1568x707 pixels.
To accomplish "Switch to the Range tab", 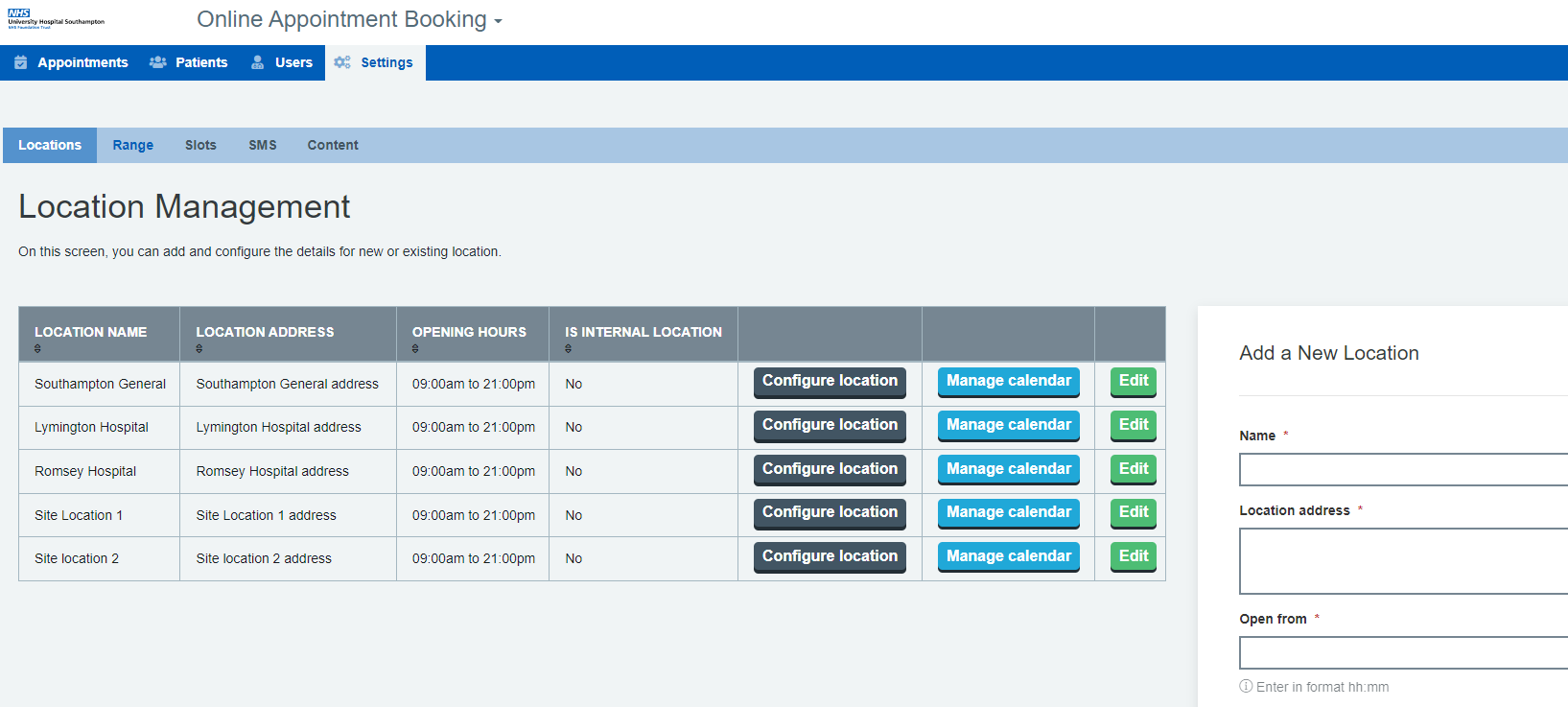I will (x=132, y=145).
